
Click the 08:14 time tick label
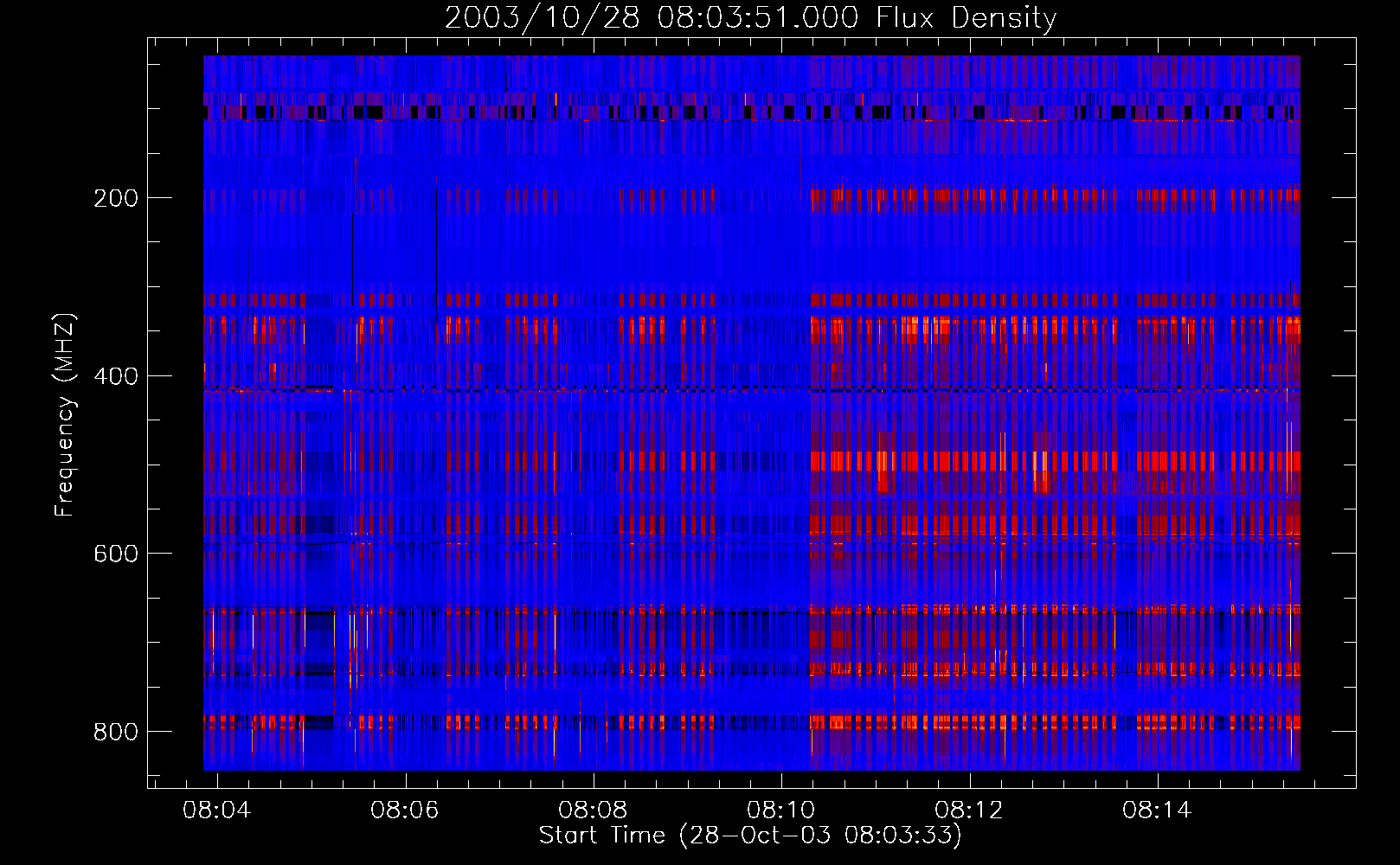[x=1157, y=811]
